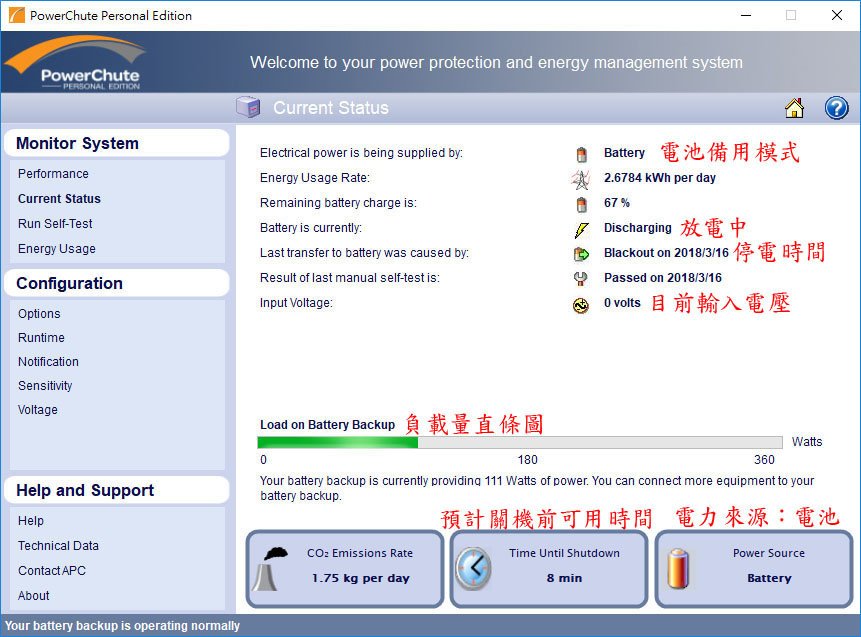Click the self-test wrench icon beside Passed
Image resolution: width=861 pixels, height=637 pixels.
(580, 279)
